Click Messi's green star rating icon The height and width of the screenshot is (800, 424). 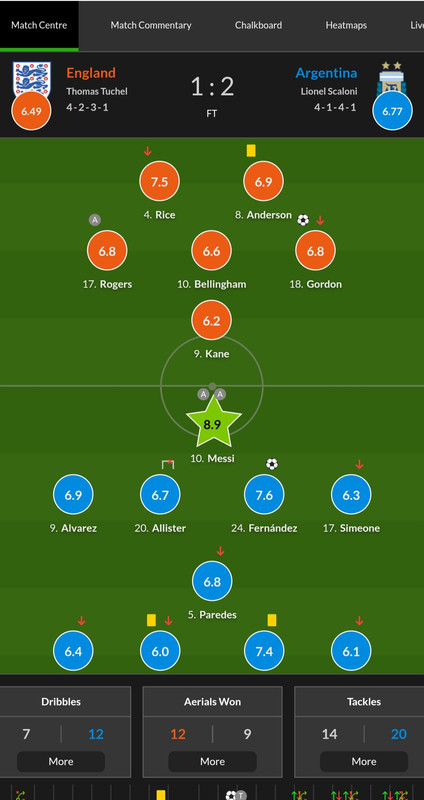[212, 423]
